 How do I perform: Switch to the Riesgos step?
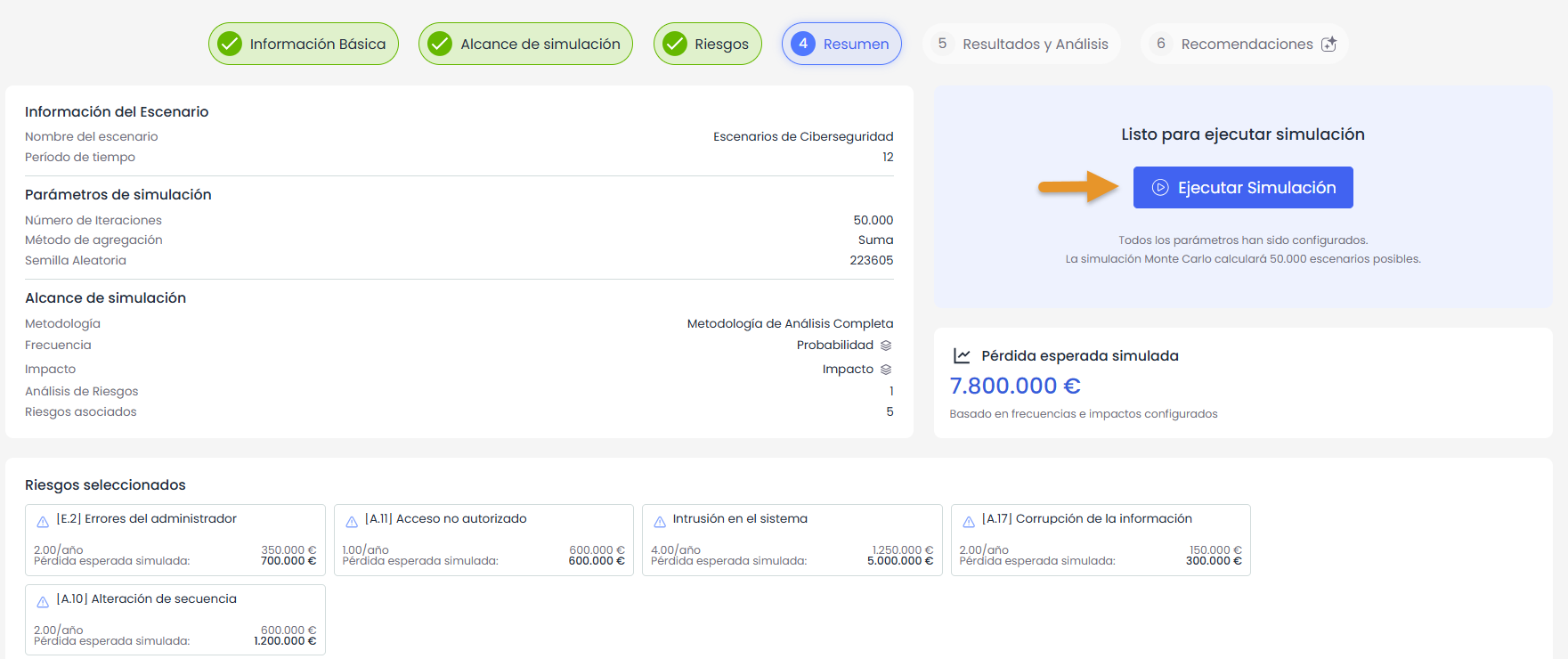click(708, 44)
